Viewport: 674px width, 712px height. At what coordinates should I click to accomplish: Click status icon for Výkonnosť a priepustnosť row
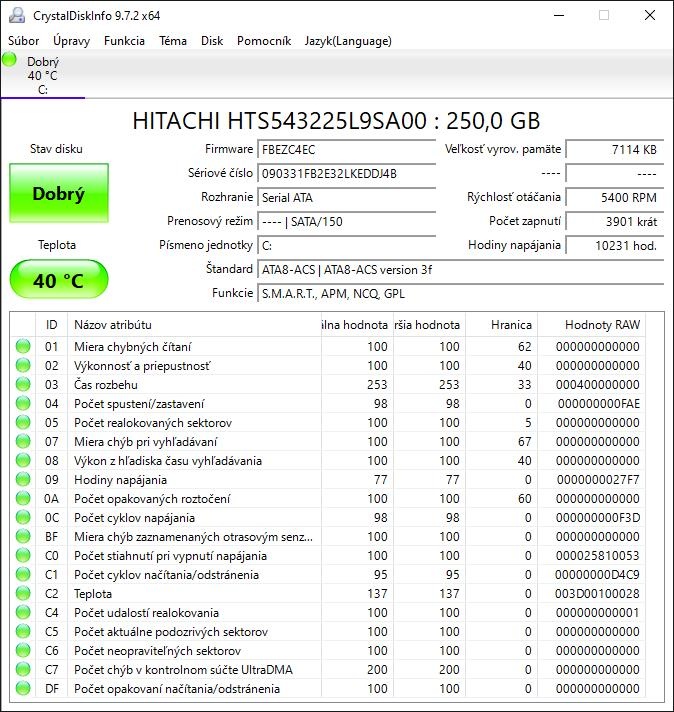23,365
